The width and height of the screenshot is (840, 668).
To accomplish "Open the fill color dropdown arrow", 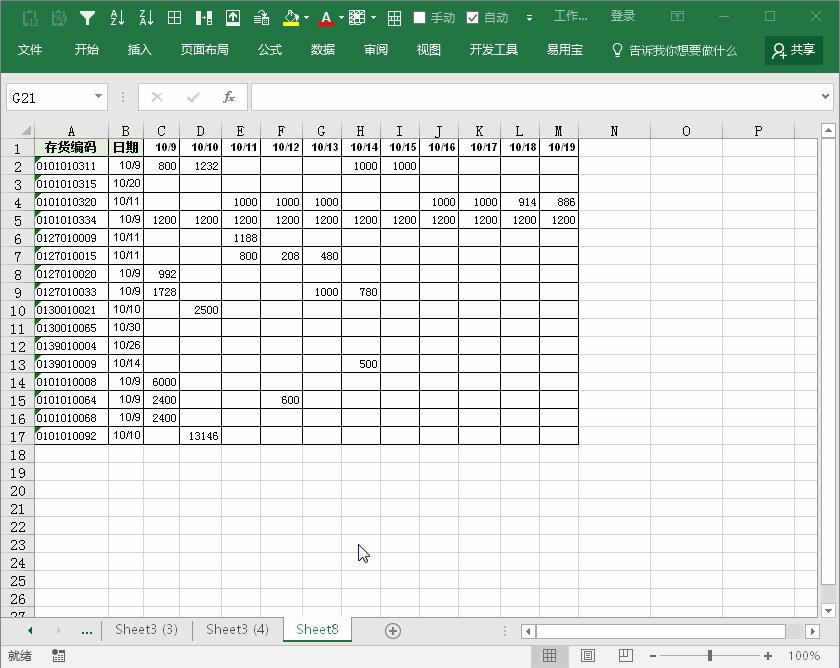I will (306, 17).
